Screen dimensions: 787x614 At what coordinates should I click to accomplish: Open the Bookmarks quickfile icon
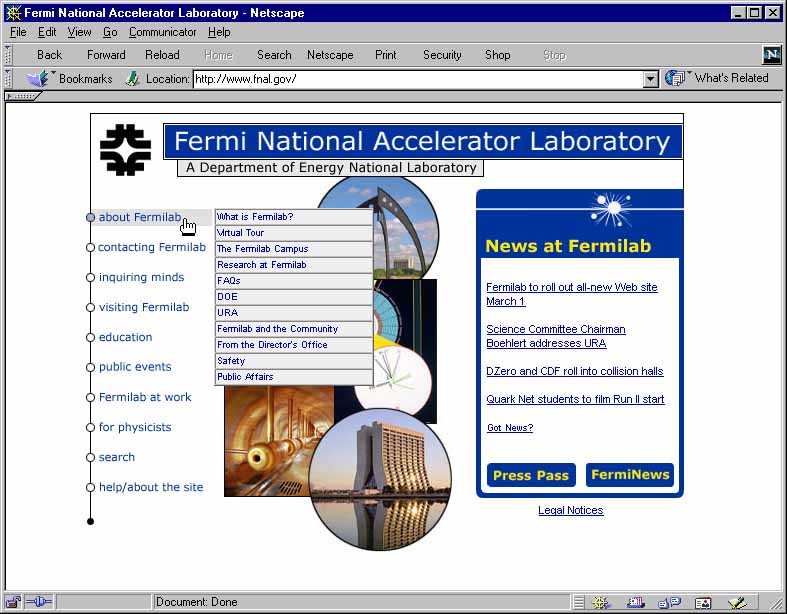click(x=38, y=79)
